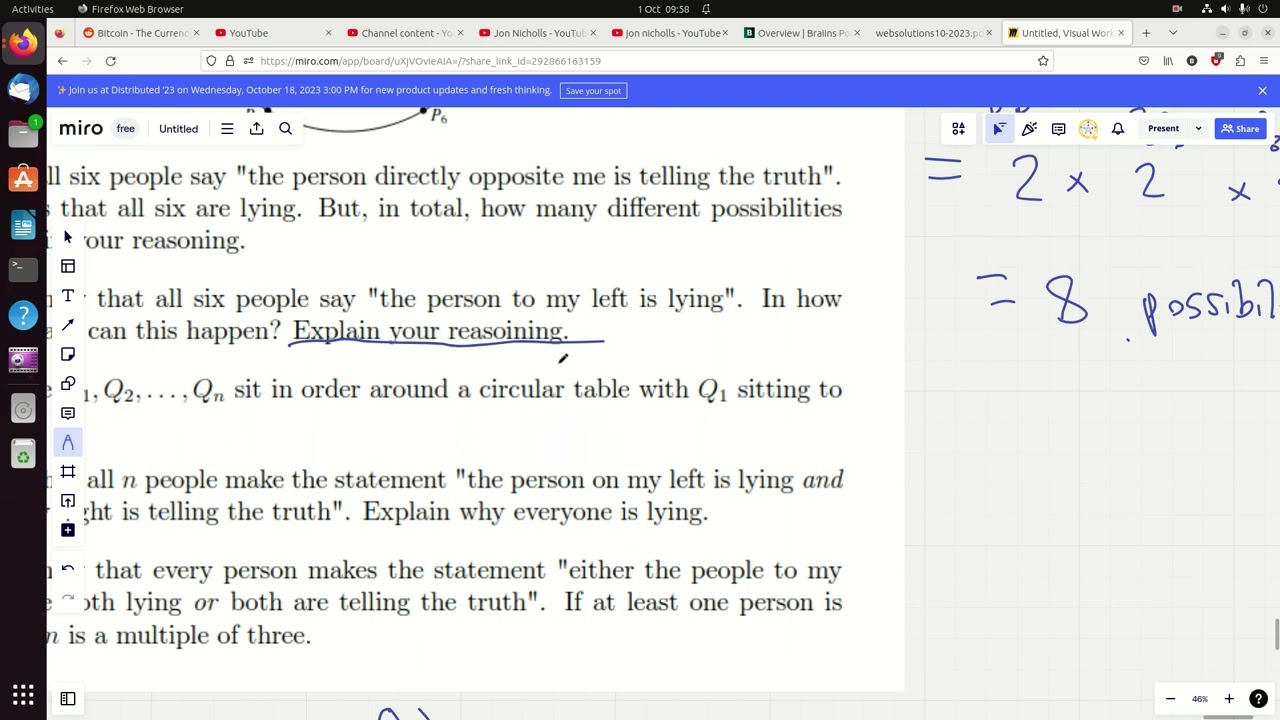This screenshot has width=1280, height=720.
Task: Open Firefox application menu
Action: click(x=1264, y=61)
